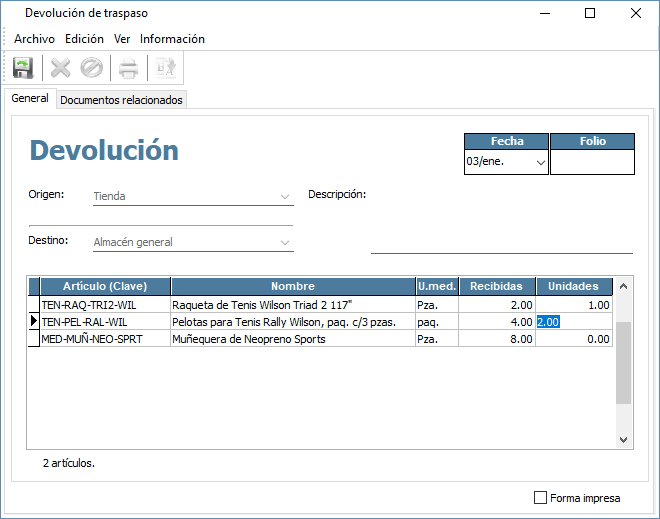Click the delete X icon in toolbar

point(62,68)
